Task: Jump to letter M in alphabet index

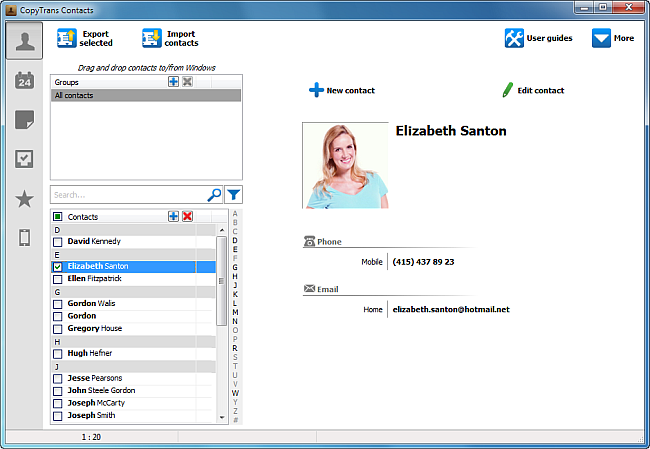Action: click(235, 312)
